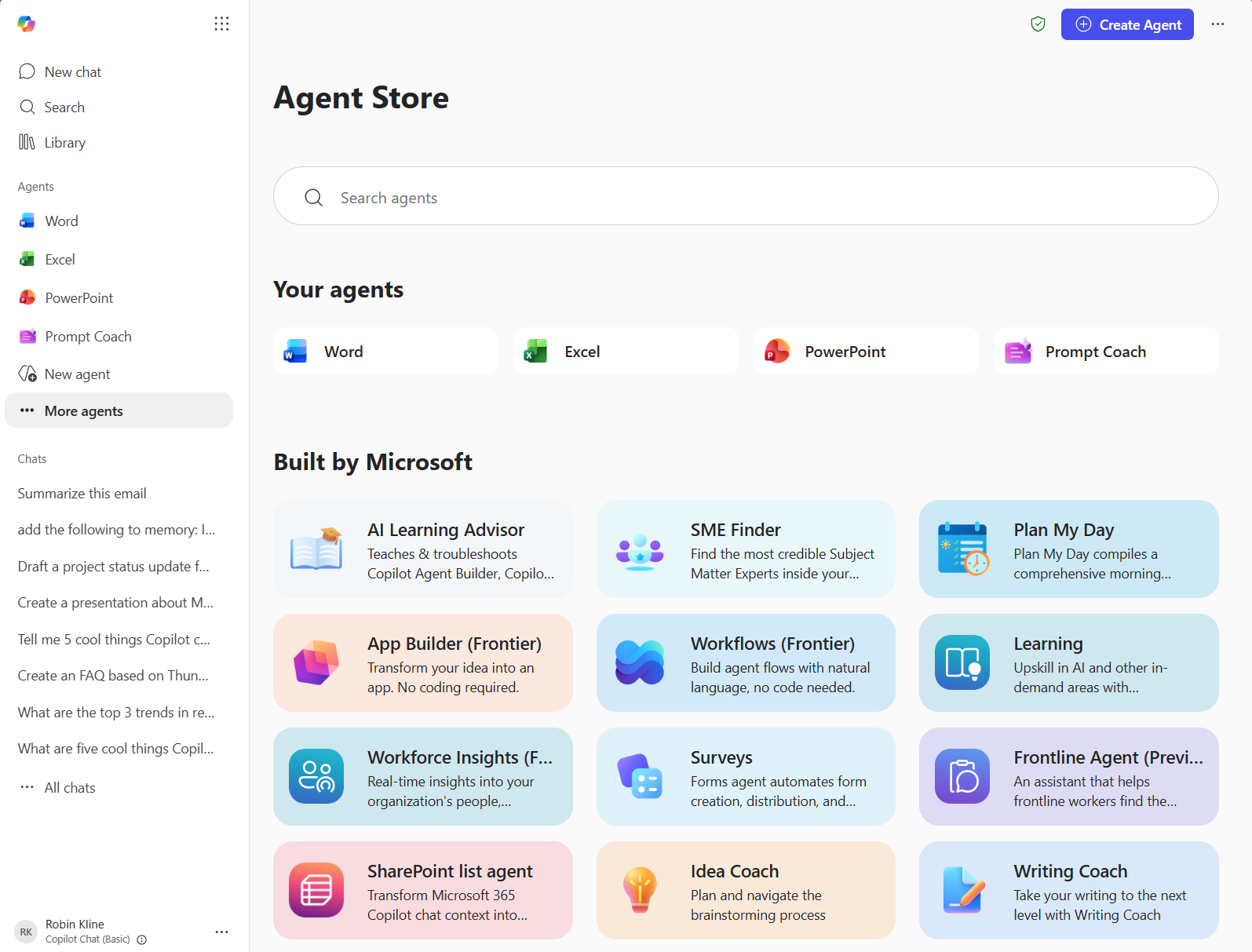Click the AI Learning Advisor book icon

316,549
